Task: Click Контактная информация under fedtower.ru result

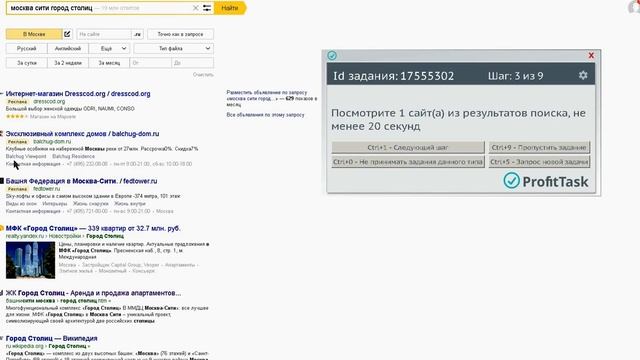Action: 33,211
